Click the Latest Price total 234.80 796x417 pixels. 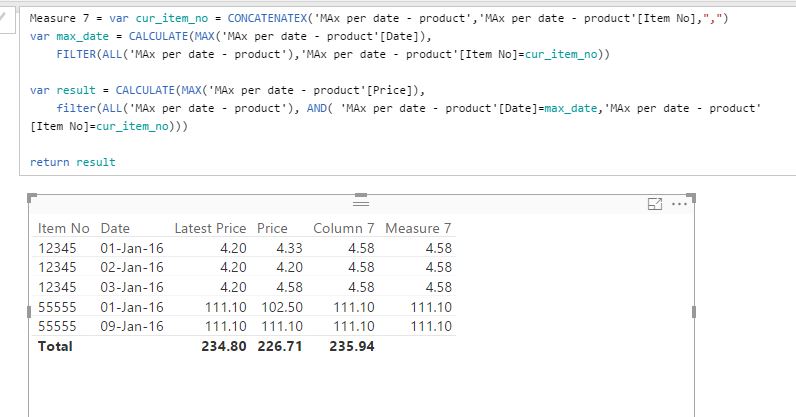pyautogui.click(x=224, y=346)
